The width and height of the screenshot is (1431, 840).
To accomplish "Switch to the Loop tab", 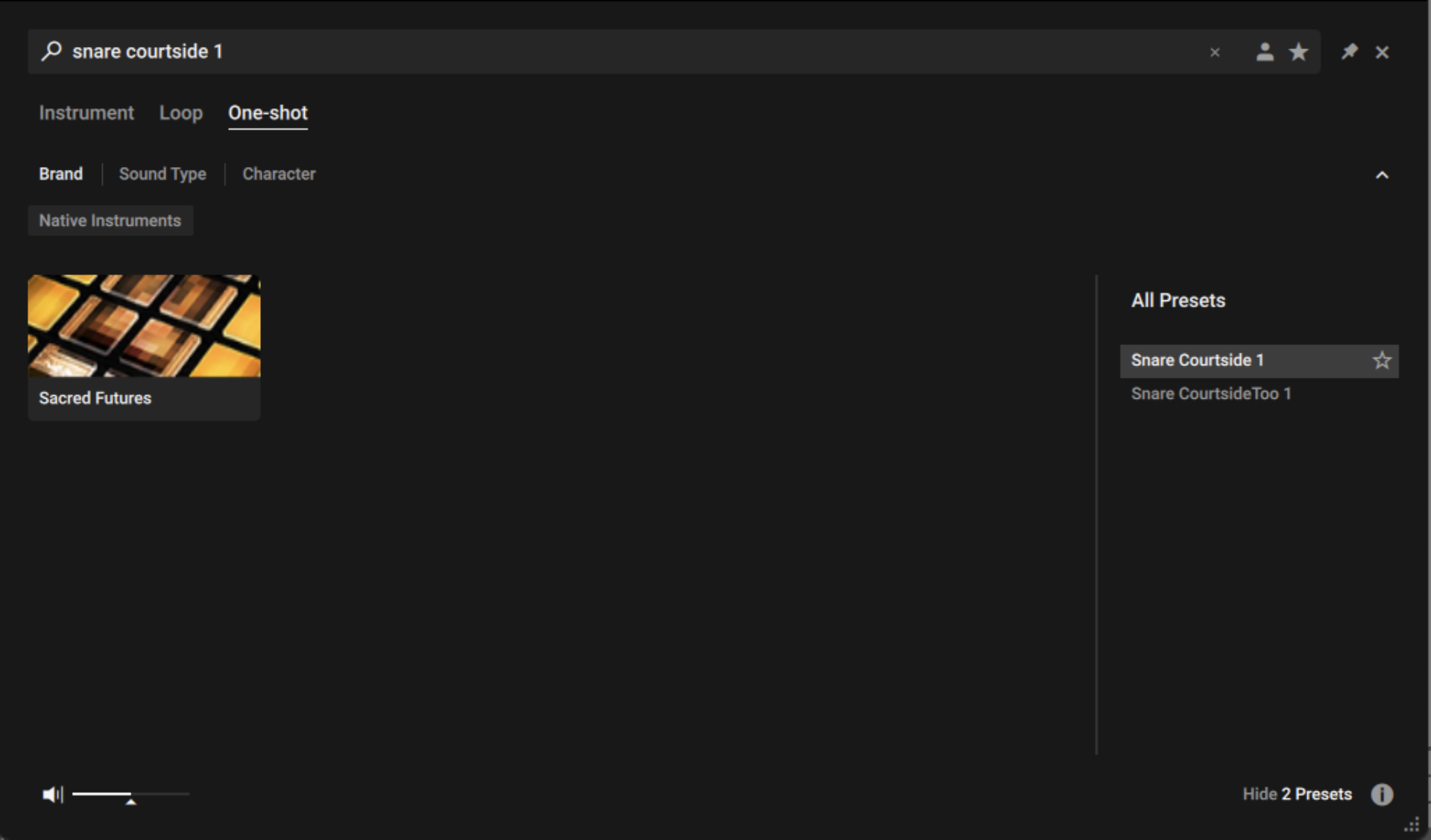I will tap(181, 113).
